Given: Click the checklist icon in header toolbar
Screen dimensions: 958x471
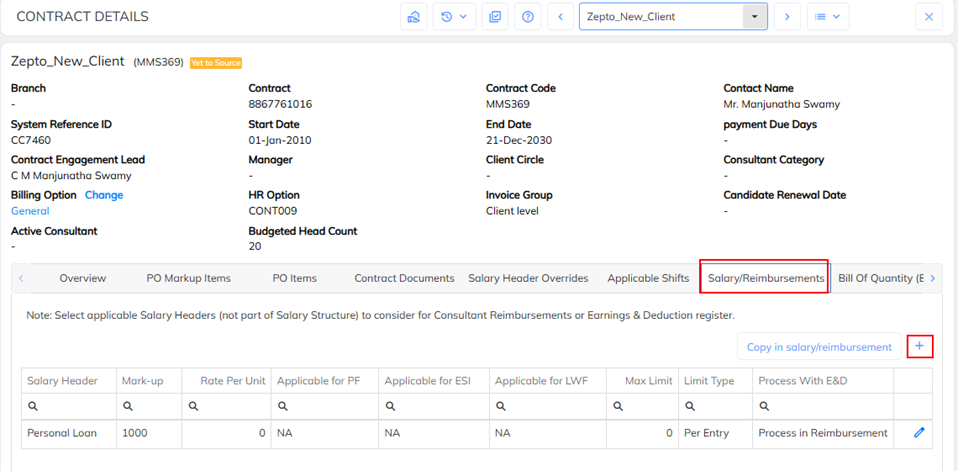Looking at the screenshot, I should click(x=494, y=17).
